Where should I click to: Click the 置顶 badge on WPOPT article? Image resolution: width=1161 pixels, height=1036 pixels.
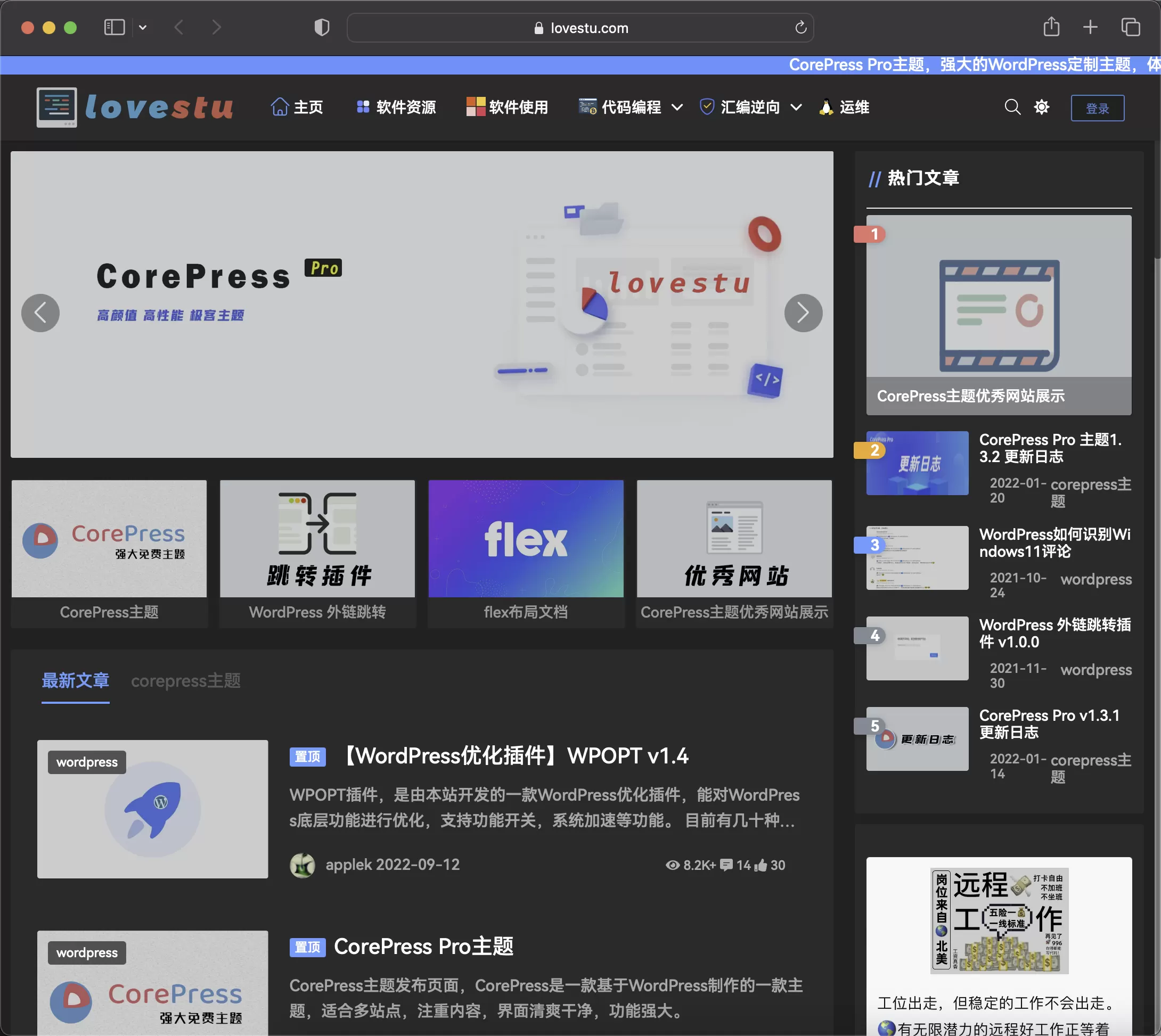[307, 757]
